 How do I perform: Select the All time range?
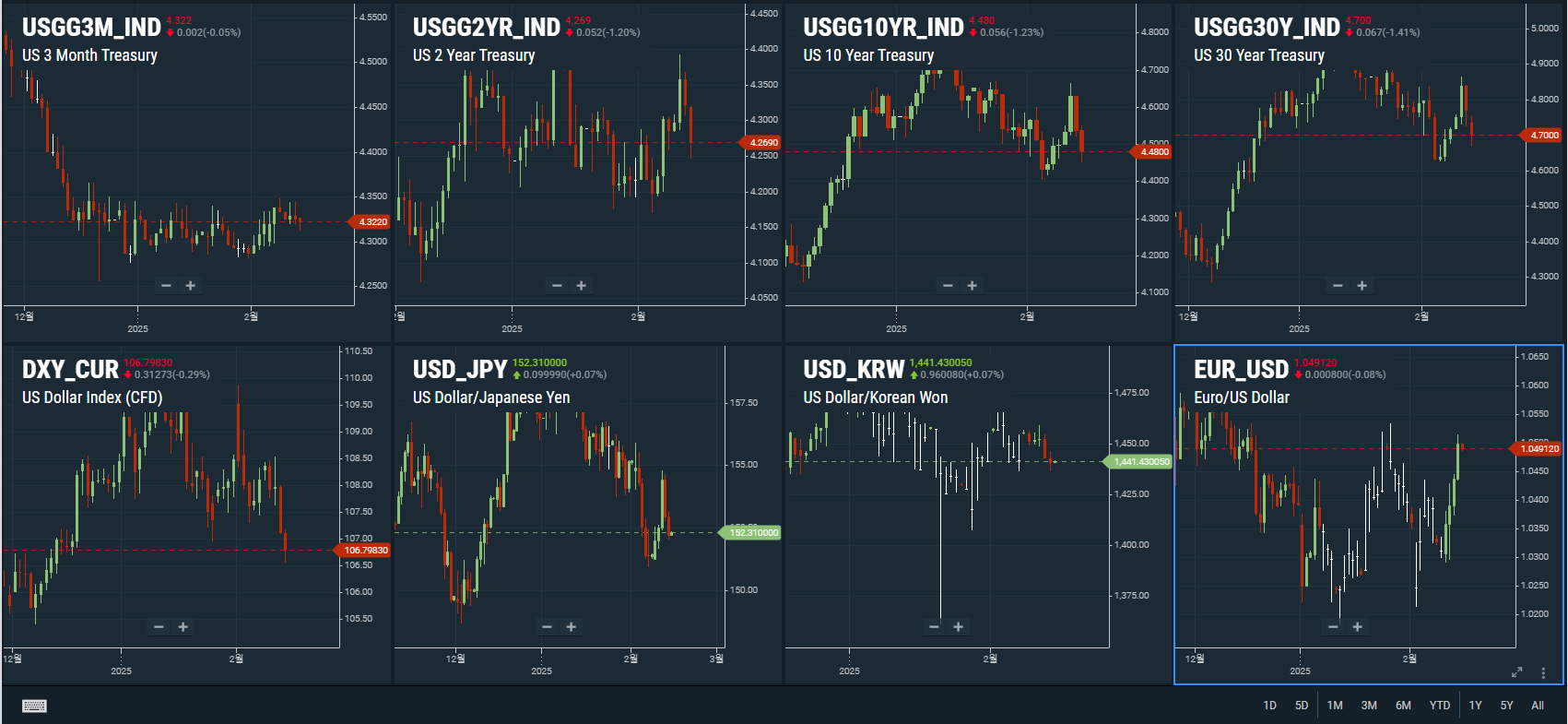1538,706
